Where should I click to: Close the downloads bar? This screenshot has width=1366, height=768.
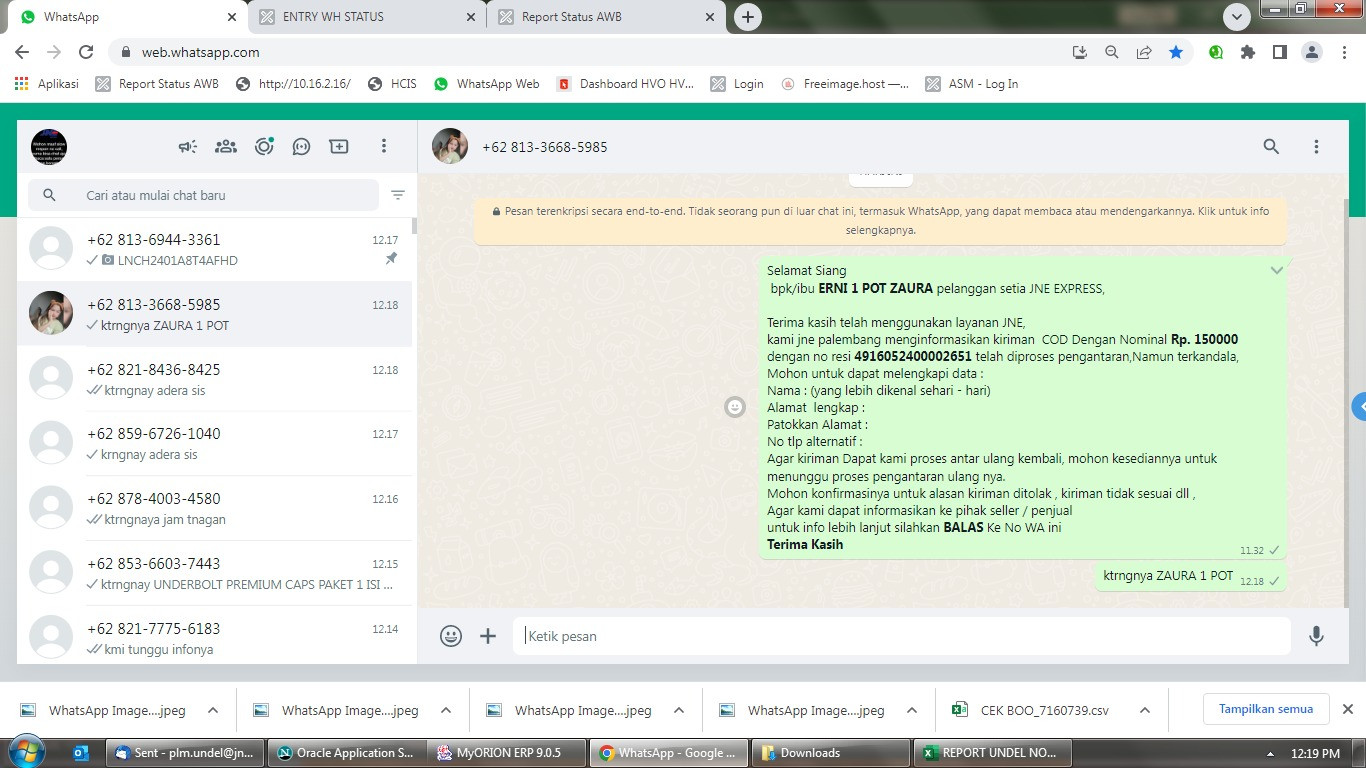pos(1347,709)
